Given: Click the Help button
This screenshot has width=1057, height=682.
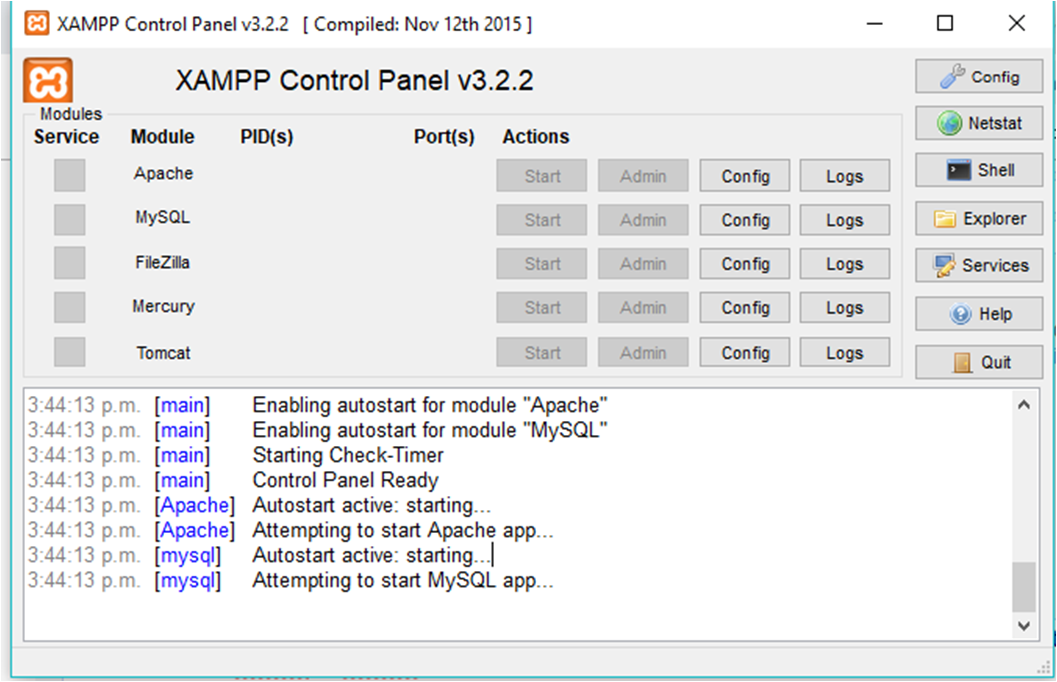Looking at the screenshot, I should point(979,314).
